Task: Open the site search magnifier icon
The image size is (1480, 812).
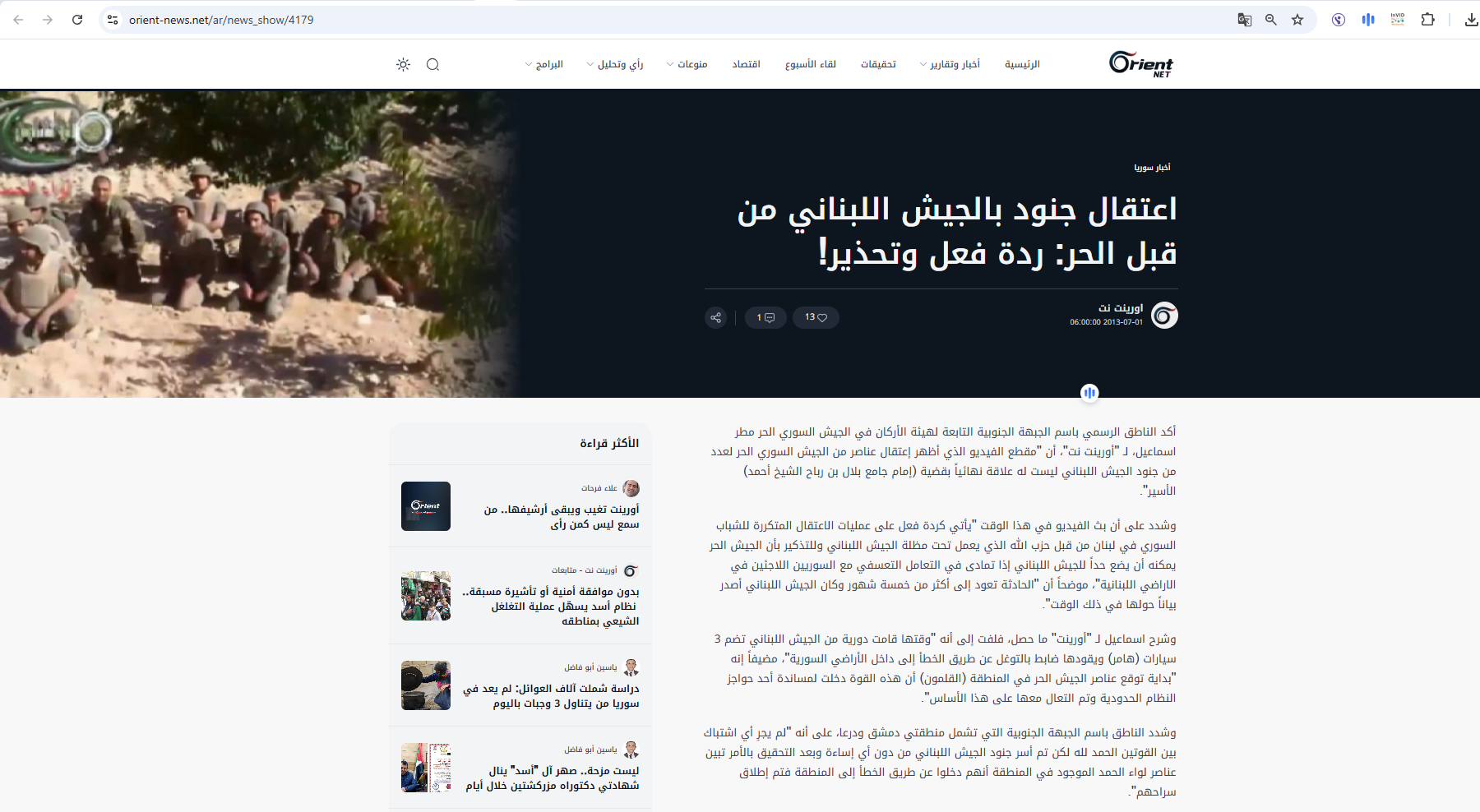Action: tap(433, 64)
